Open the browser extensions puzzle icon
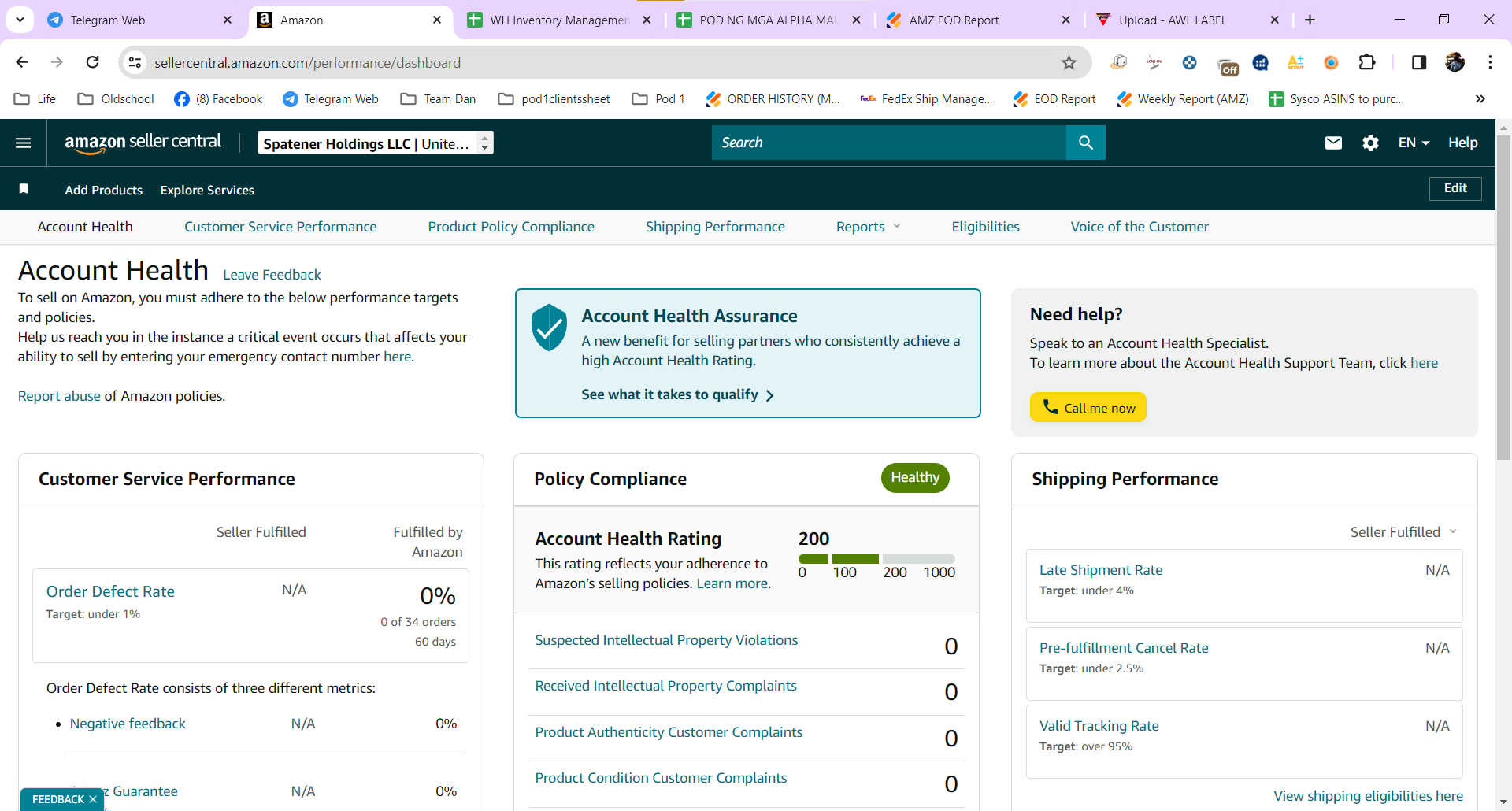Viewport: 1512px width, 811px height. coord(1368,62)
